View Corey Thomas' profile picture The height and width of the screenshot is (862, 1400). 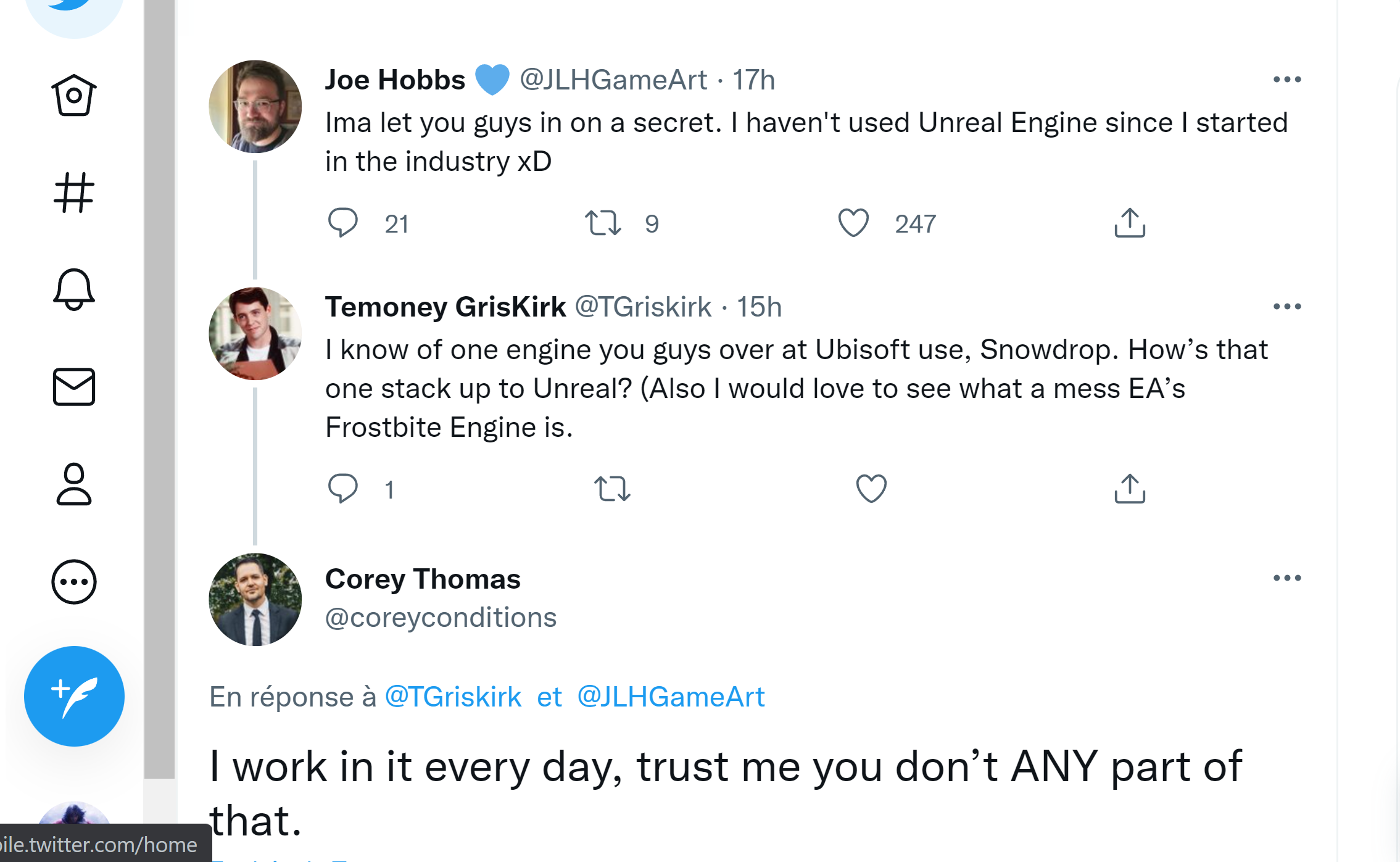255,599
